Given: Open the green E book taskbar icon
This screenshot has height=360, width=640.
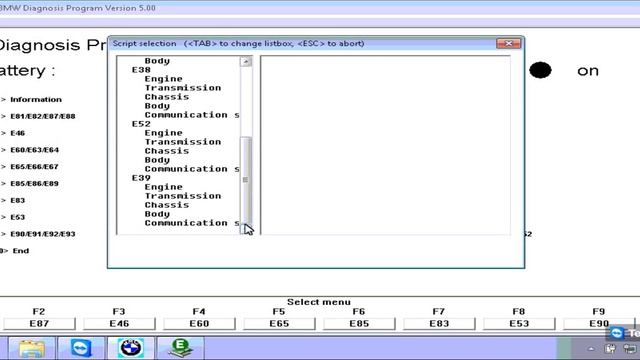Looking at the screenshot, I should click(180, 348).
